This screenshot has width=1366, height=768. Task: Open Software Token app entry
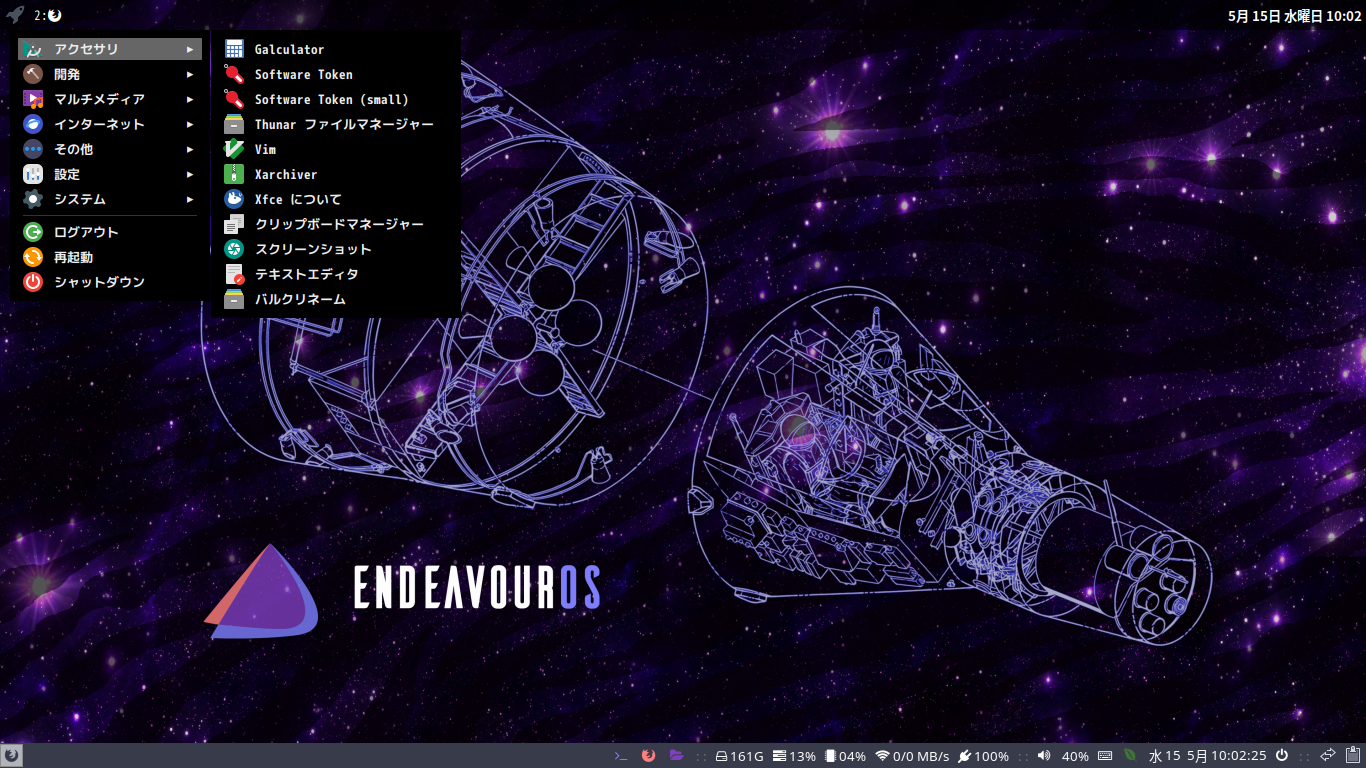[x=335, y=74]
